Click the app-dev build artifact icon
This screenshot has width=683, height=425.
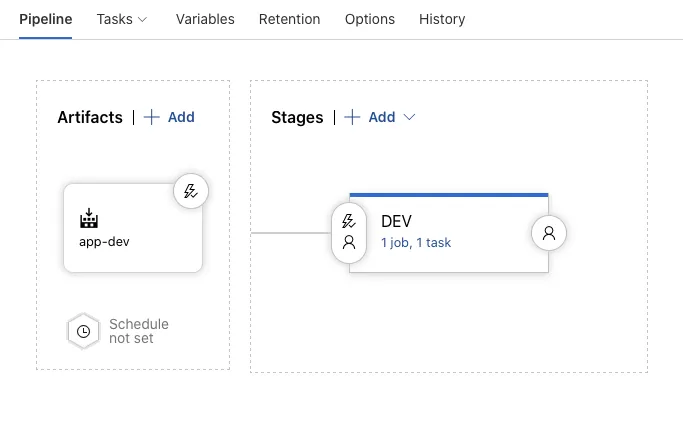[x=89, y=219]
